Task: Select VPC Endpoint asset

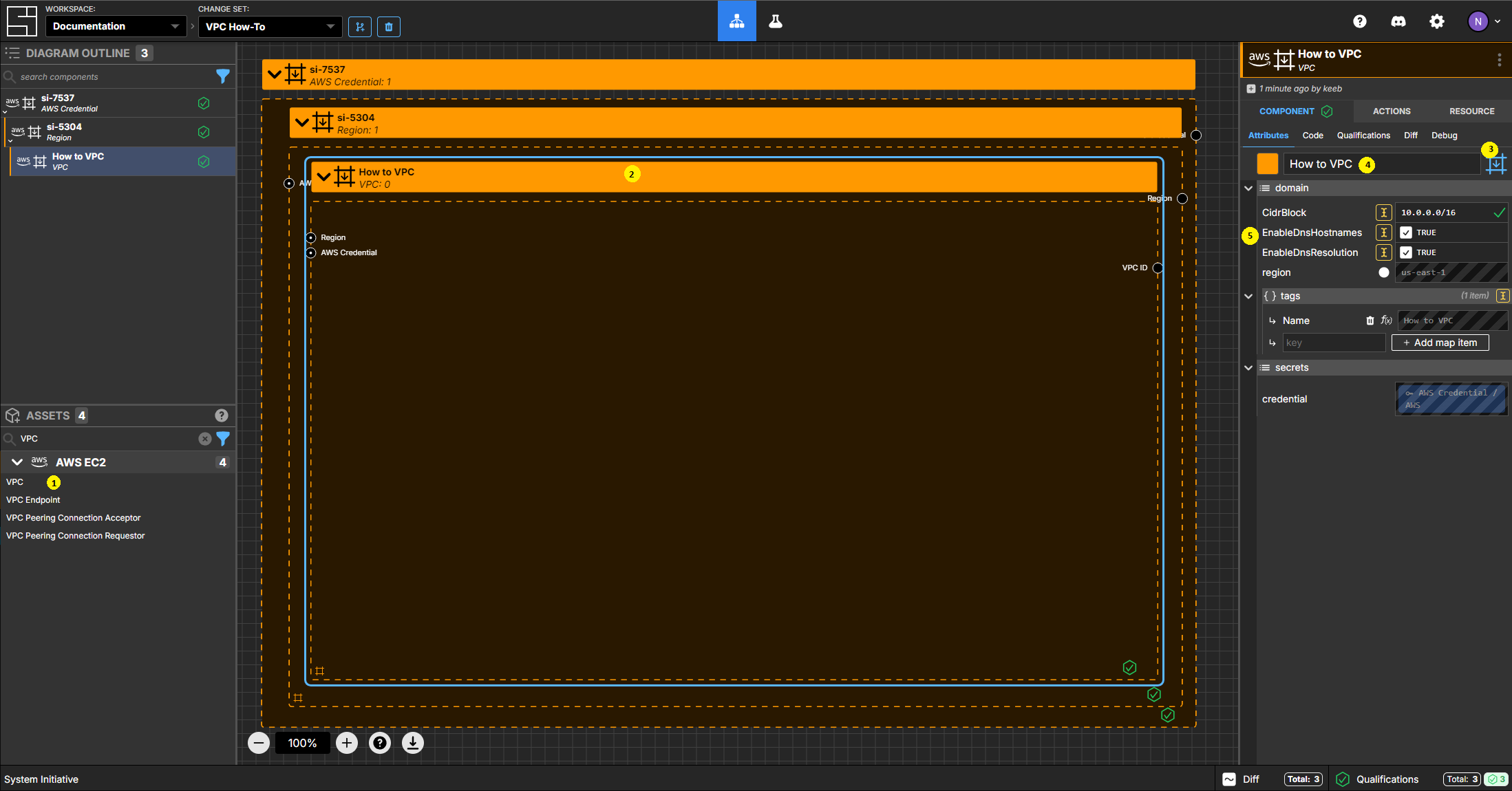Action: tap(33, 500)
